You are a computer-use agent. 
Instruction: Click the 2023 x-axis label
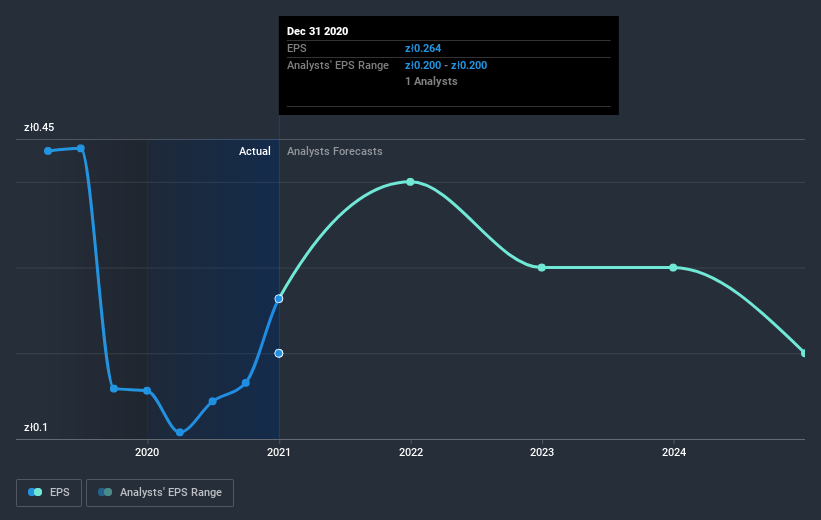(x=542, y=452)
